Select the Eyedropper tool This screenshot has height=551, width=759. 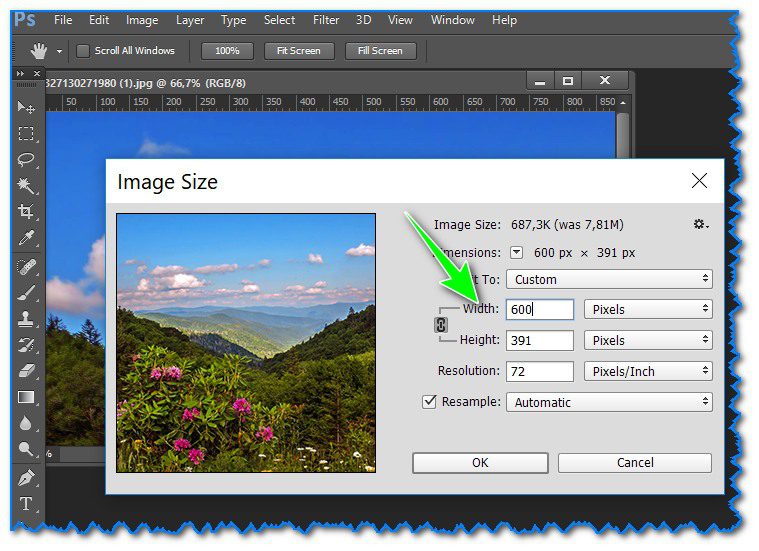coord(26,238)
